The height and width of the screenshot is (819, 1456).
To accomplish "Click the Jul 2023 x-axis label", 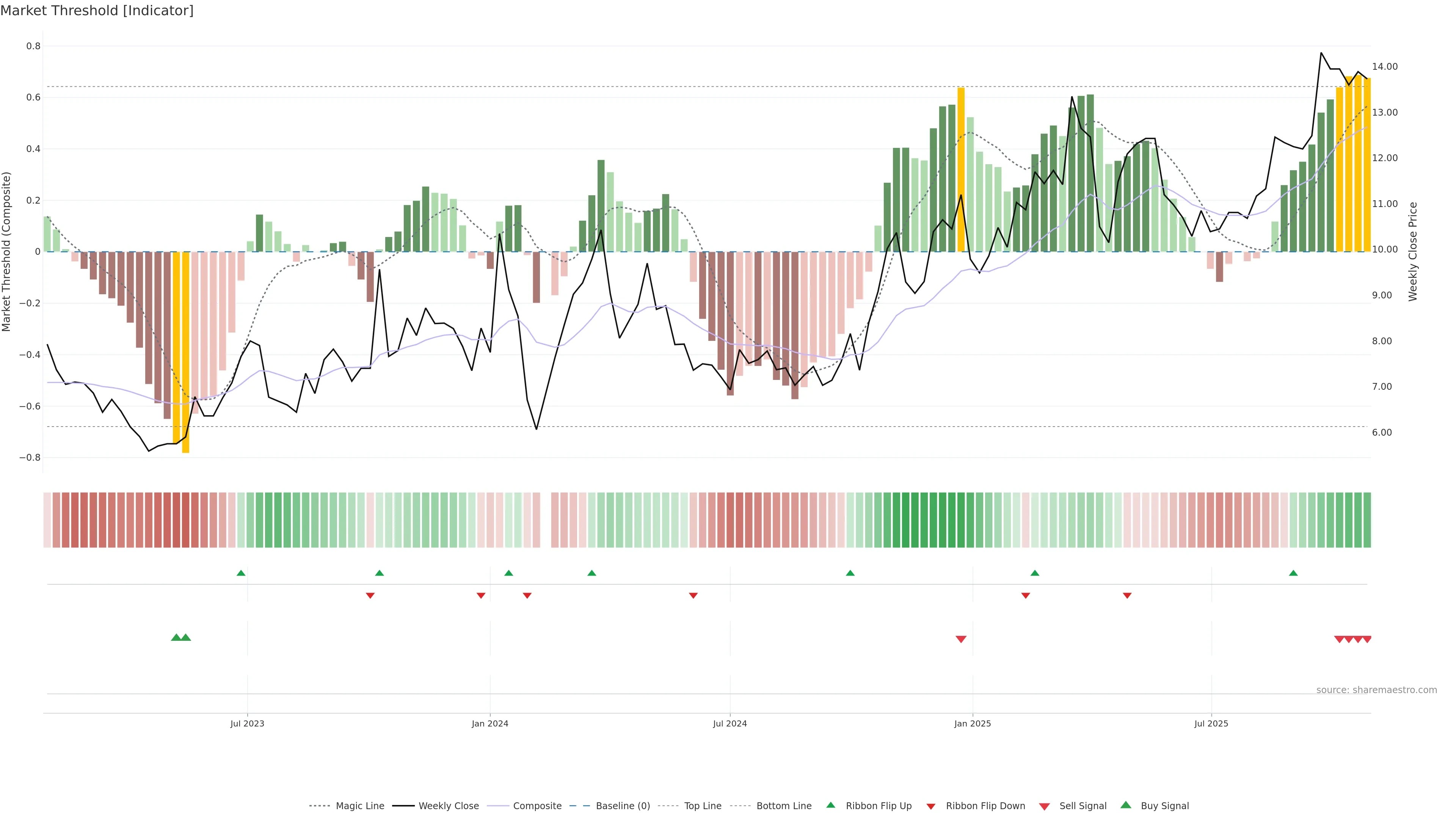I will click(x=247, y=723).
